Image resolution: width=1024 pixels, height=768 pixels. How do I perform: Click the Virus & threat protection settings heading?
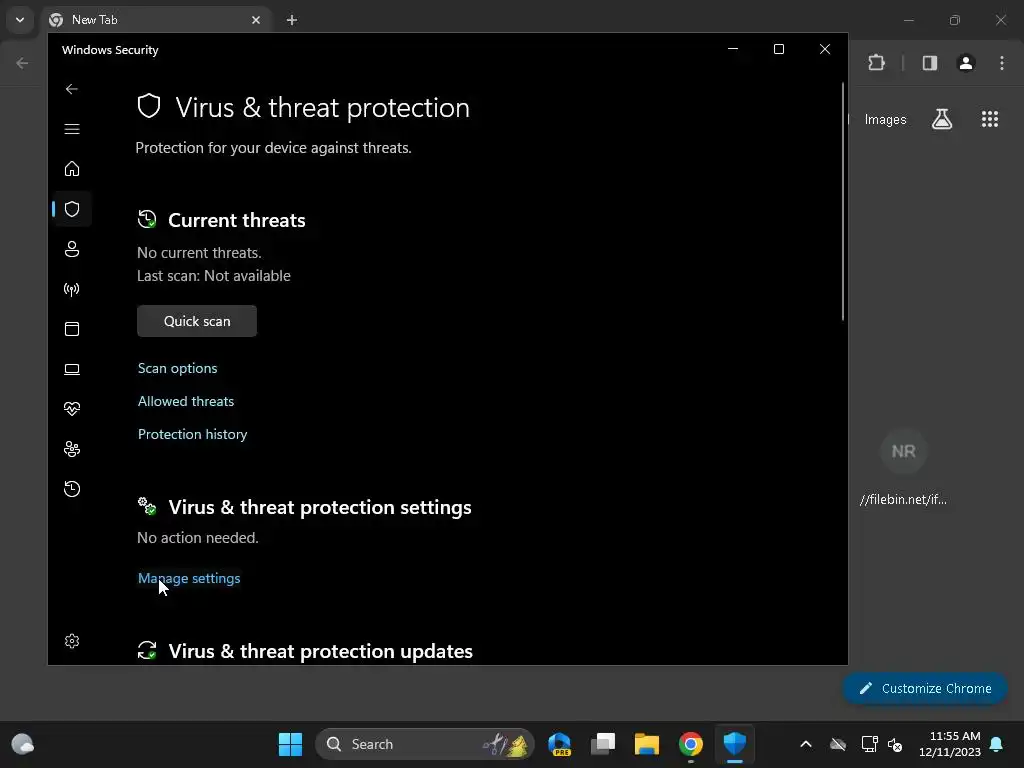(320, 507)
